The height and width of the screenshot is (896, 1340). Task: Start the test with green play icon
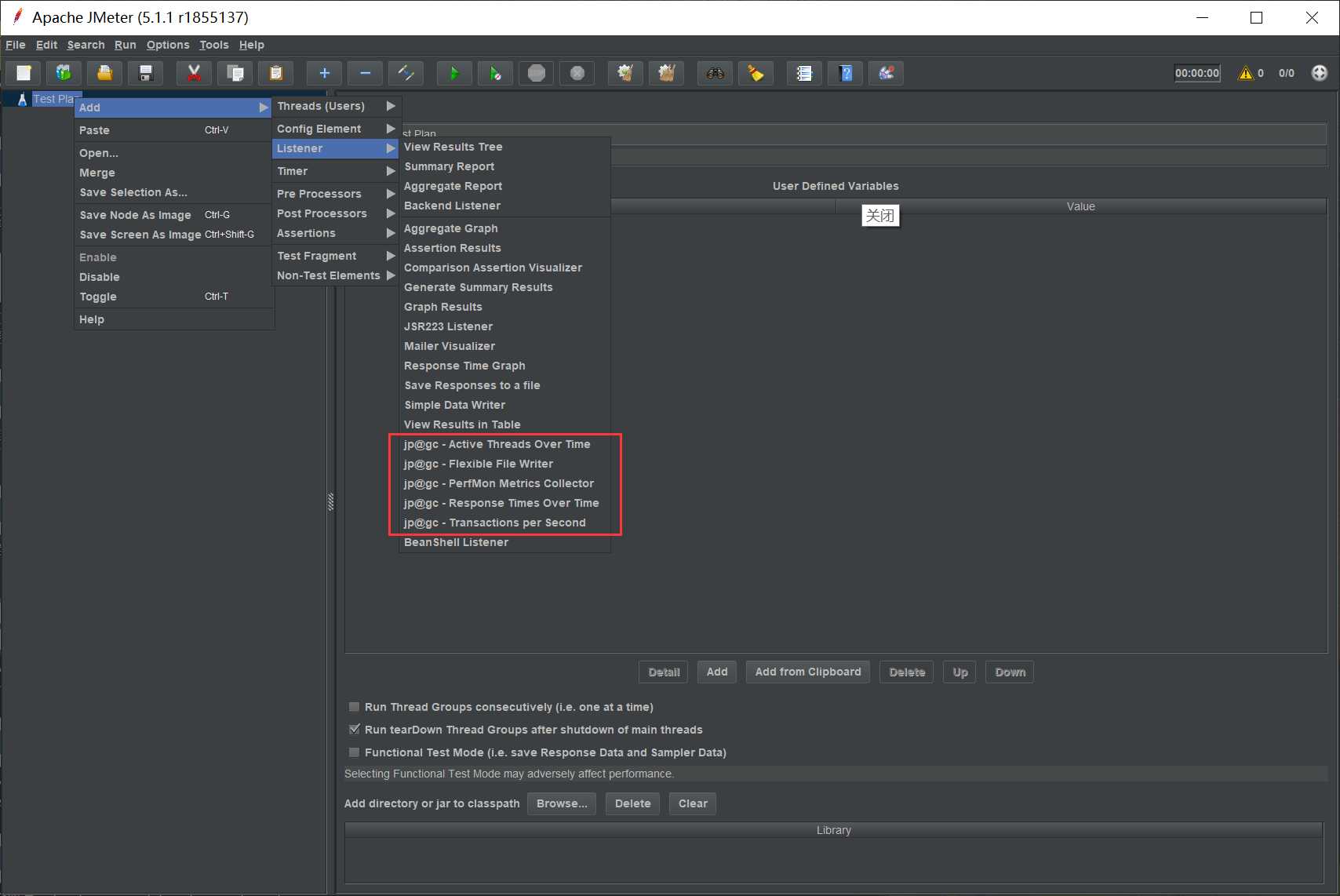coord(454,73)
